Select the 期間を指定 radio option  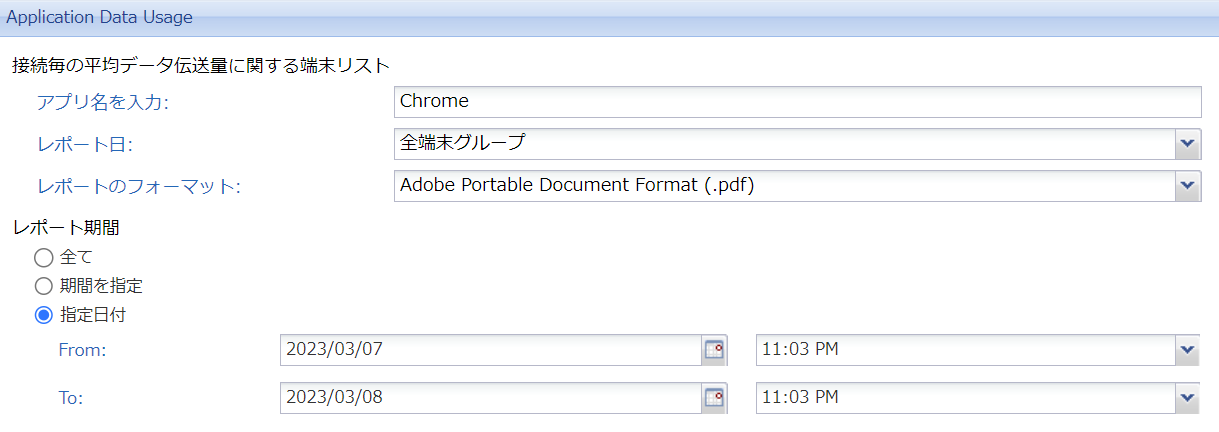(x=44, y=286)
